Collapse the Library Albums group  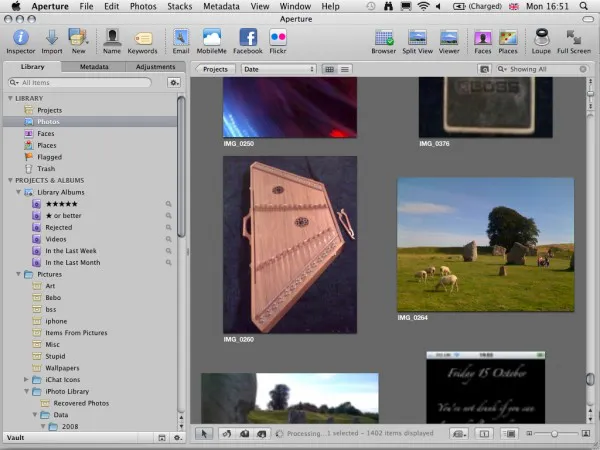[20, 192]
